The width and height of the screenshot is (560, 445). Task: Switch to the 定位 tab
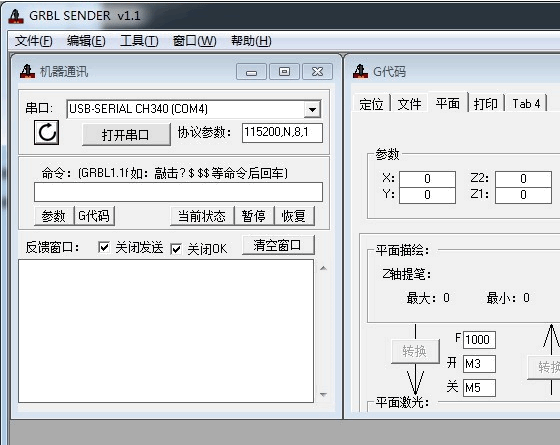[x=371, y=104]
